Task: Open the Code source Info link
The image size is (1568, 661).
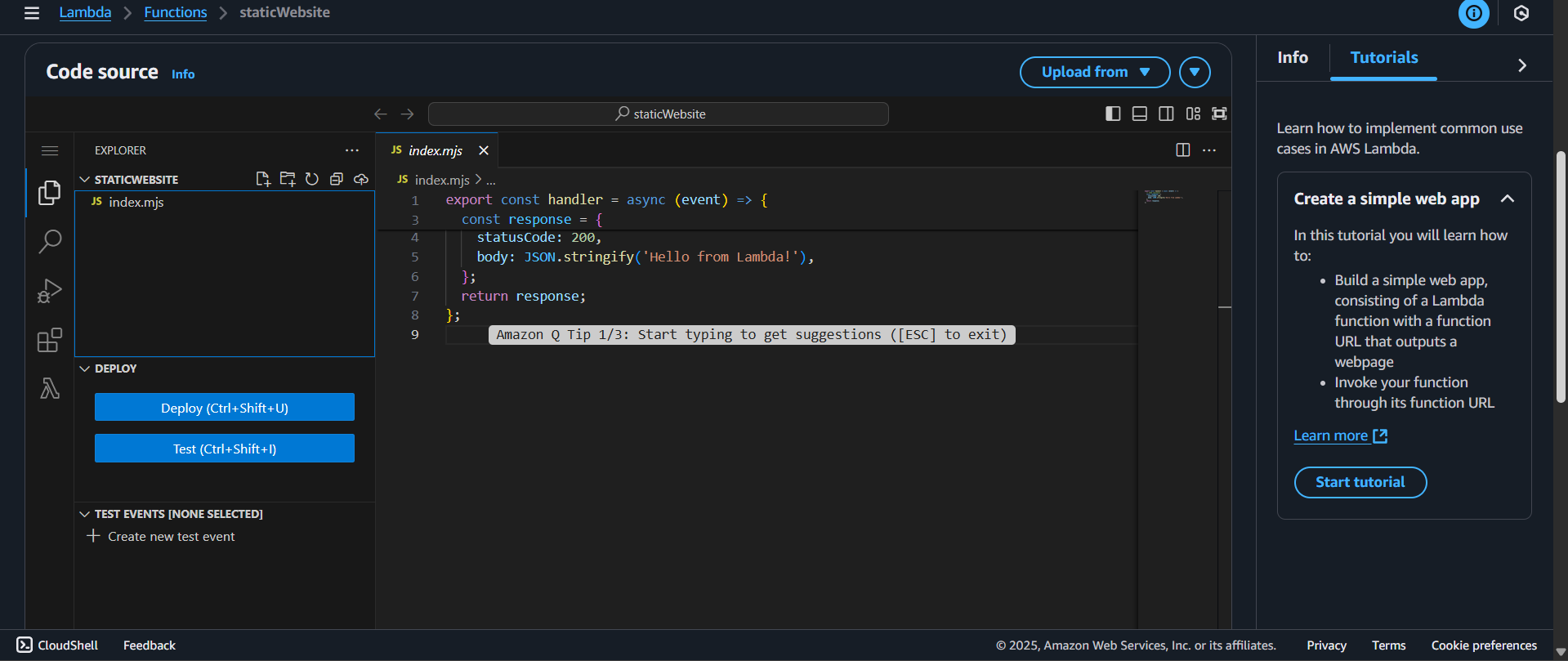Action: [183, 74]
